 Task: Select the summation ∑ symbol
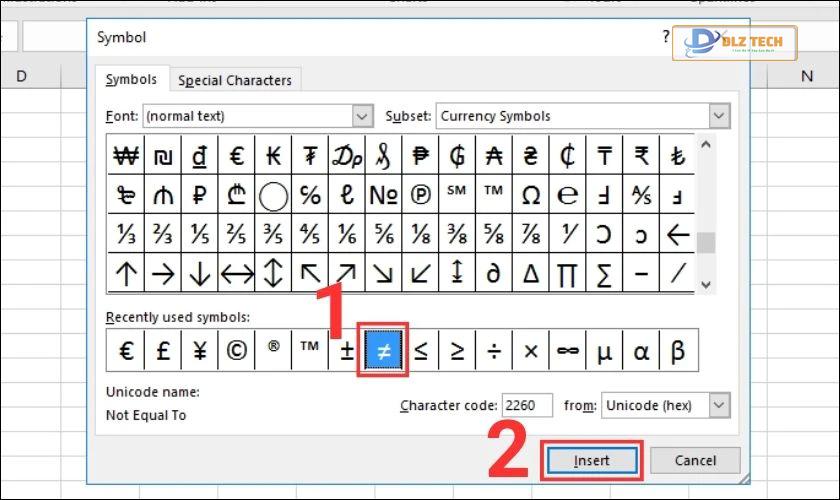(604, 273)
